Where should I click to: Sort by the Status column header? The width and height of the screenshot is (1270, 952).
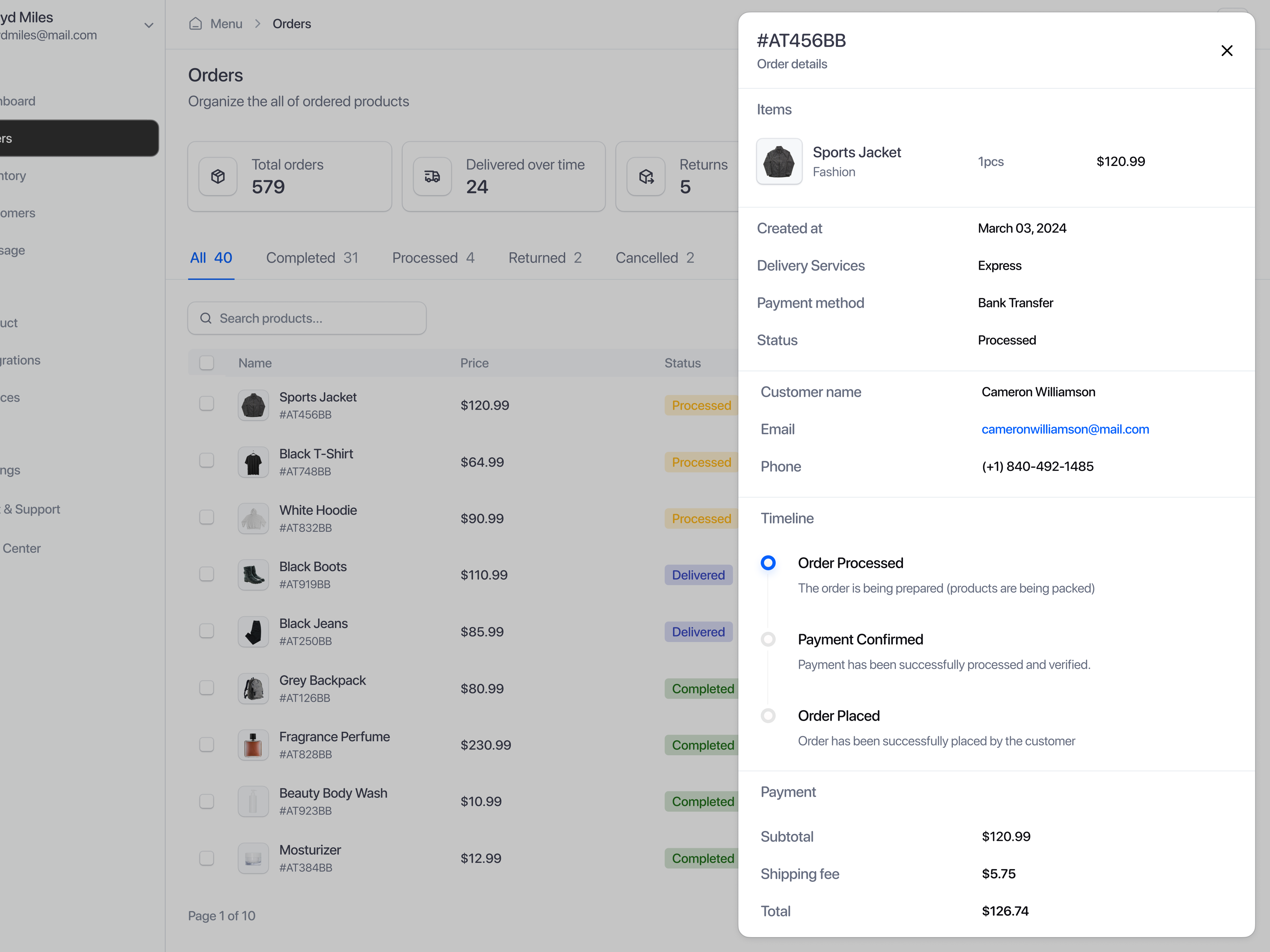[683, 363]
